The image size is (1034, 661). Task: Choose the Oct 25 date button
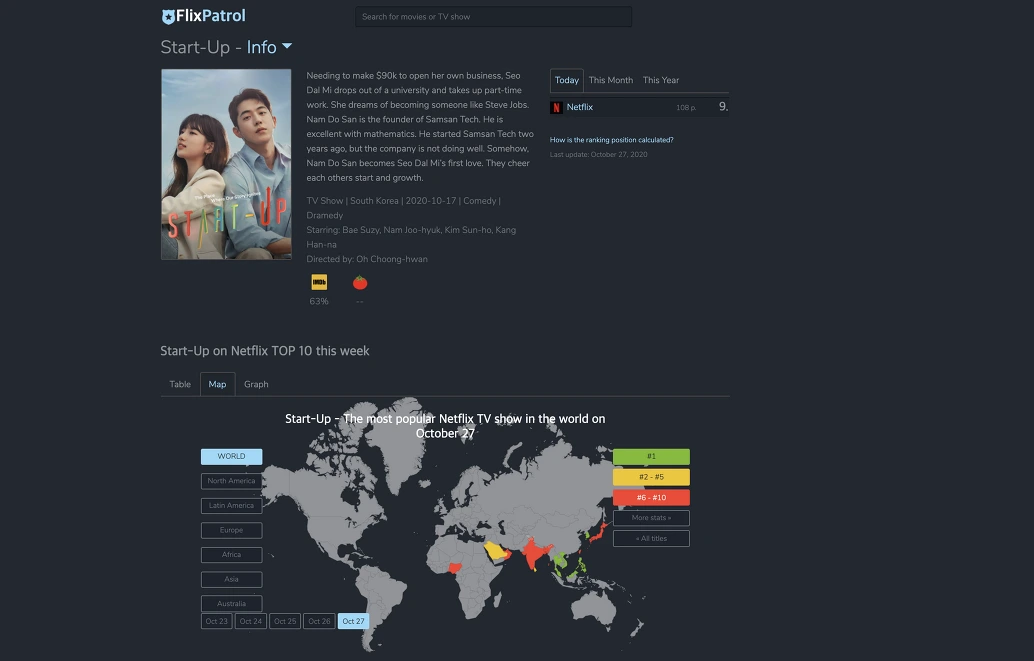[x=285, y=621]
